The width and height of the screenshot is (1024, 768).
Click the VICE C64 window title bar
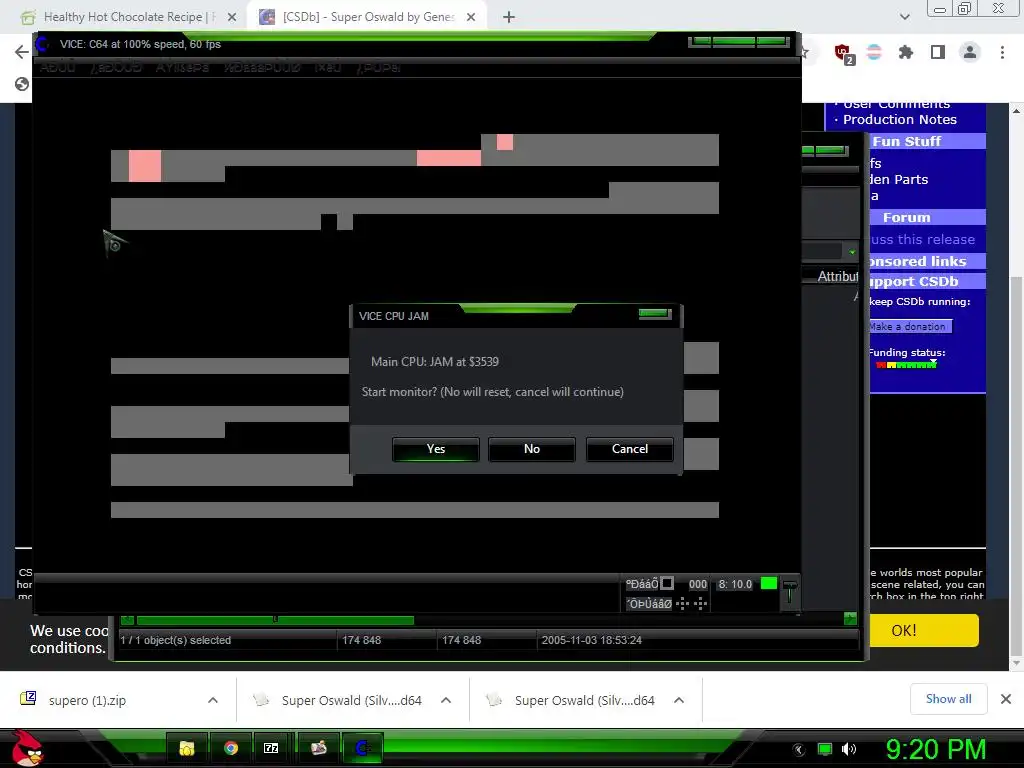(x=418, y=44)
